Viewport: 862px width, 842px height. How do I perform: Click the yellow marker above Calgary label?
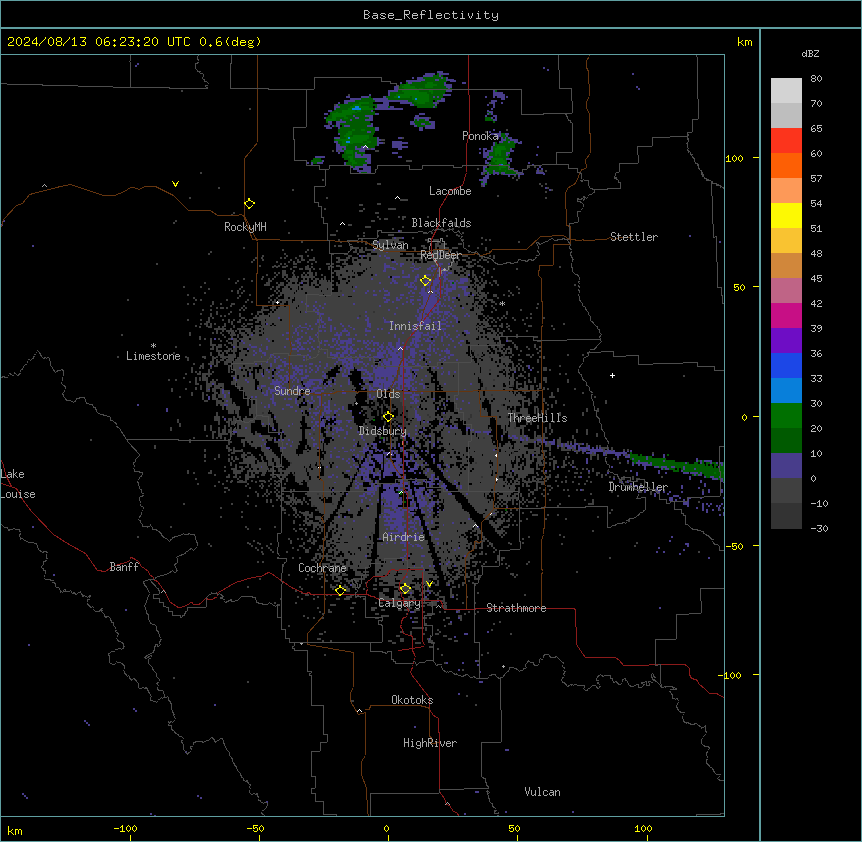tap(405, 589)
